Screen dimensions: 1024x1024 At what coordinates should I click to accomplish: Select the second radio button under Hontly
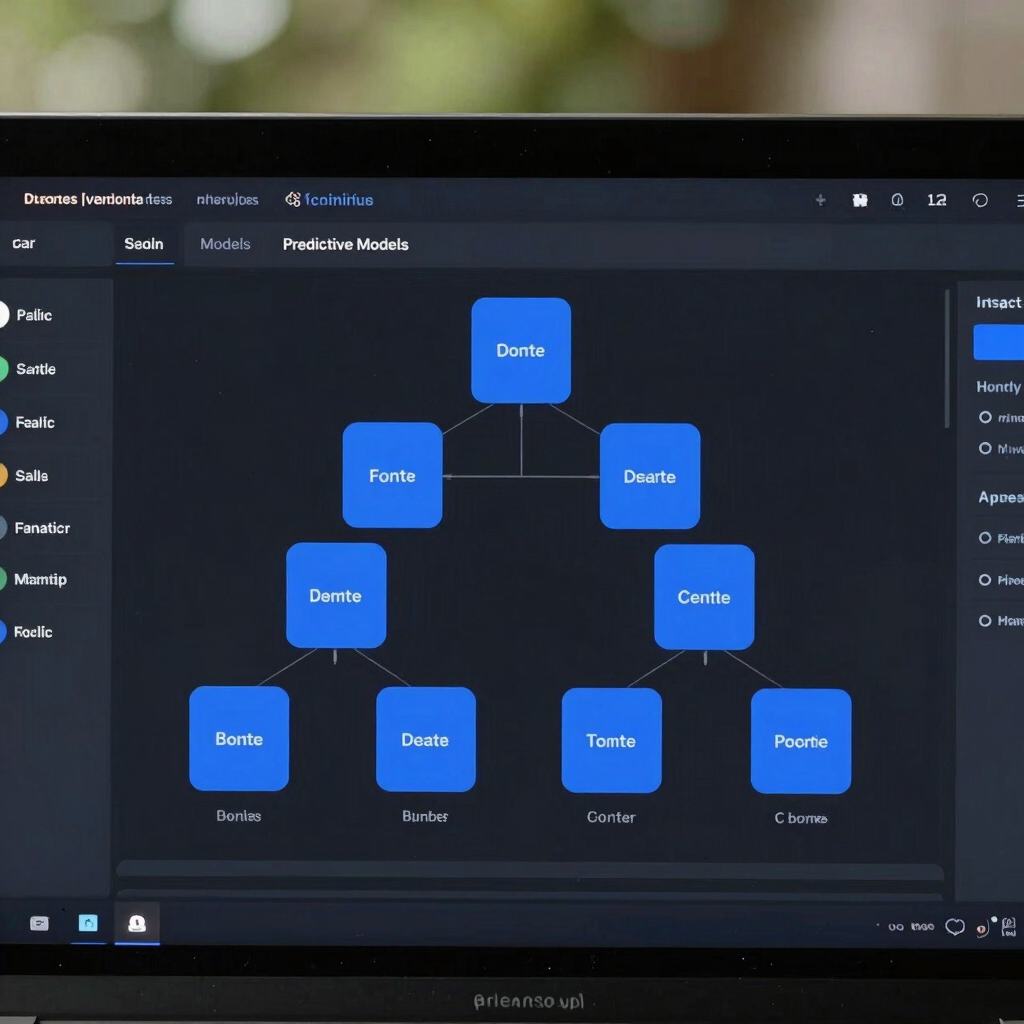[985, 448]
